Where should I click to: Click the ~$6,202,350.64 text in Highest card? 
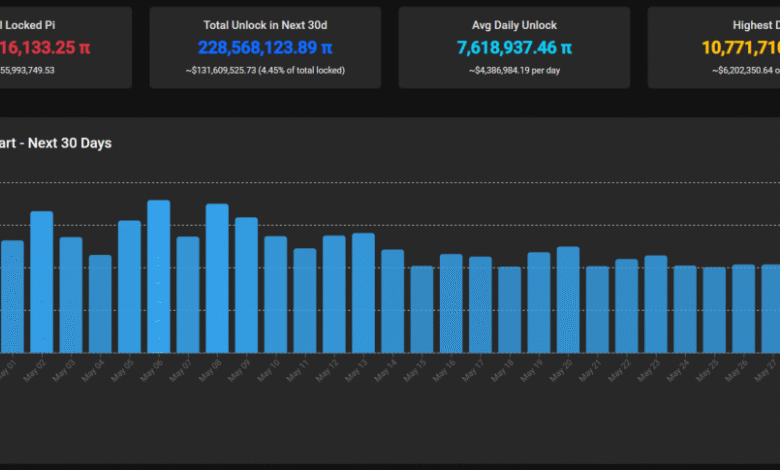(746, 70)
